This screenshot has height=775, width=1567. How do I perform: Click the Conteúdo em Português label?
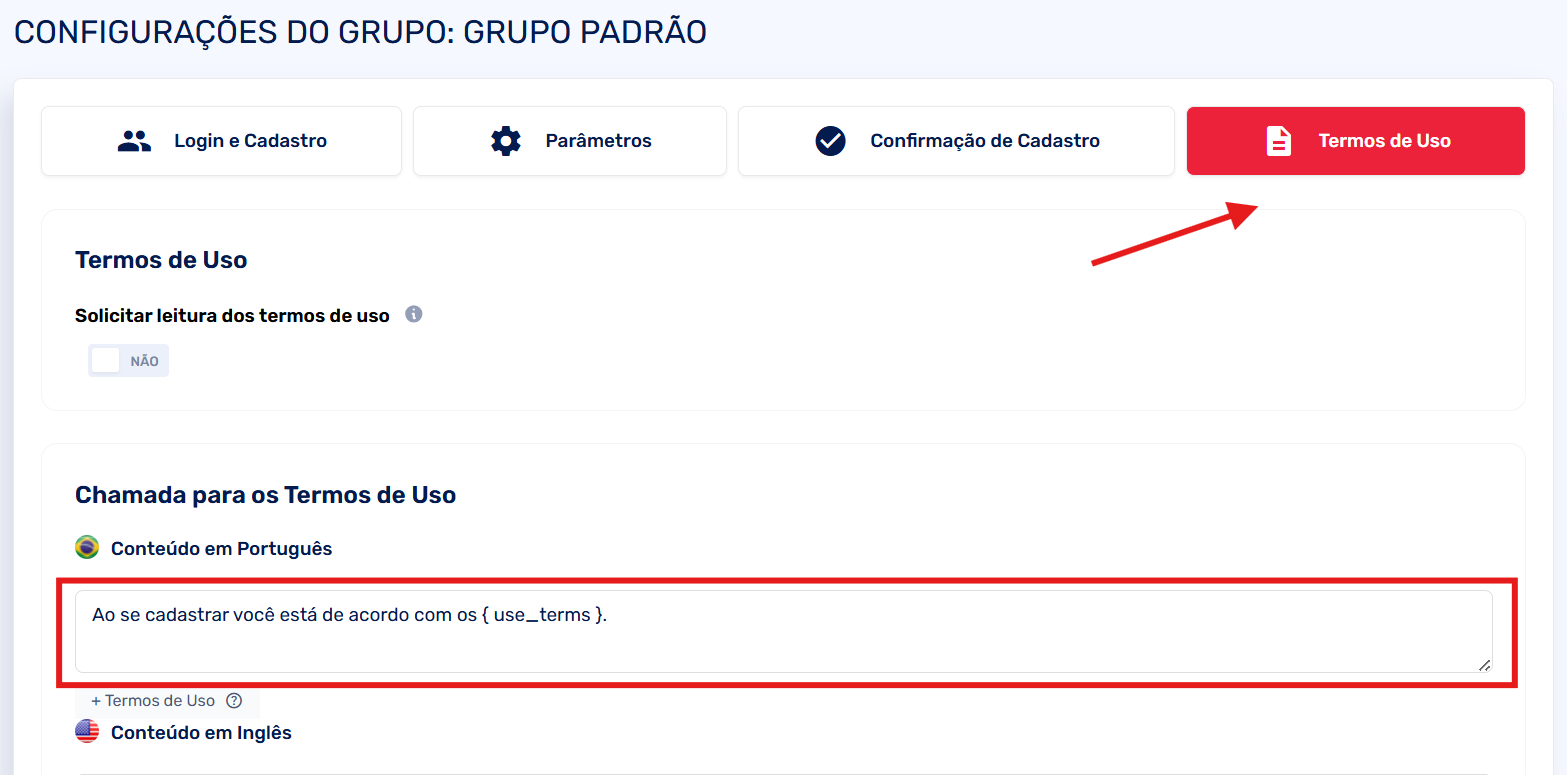[x=221, y=549]
